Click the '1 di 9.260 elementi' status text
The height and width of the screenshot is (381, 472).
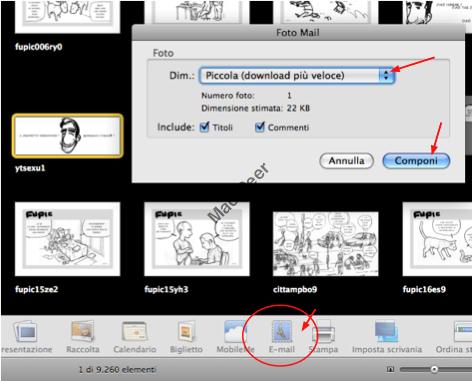(x=117, y=369)
